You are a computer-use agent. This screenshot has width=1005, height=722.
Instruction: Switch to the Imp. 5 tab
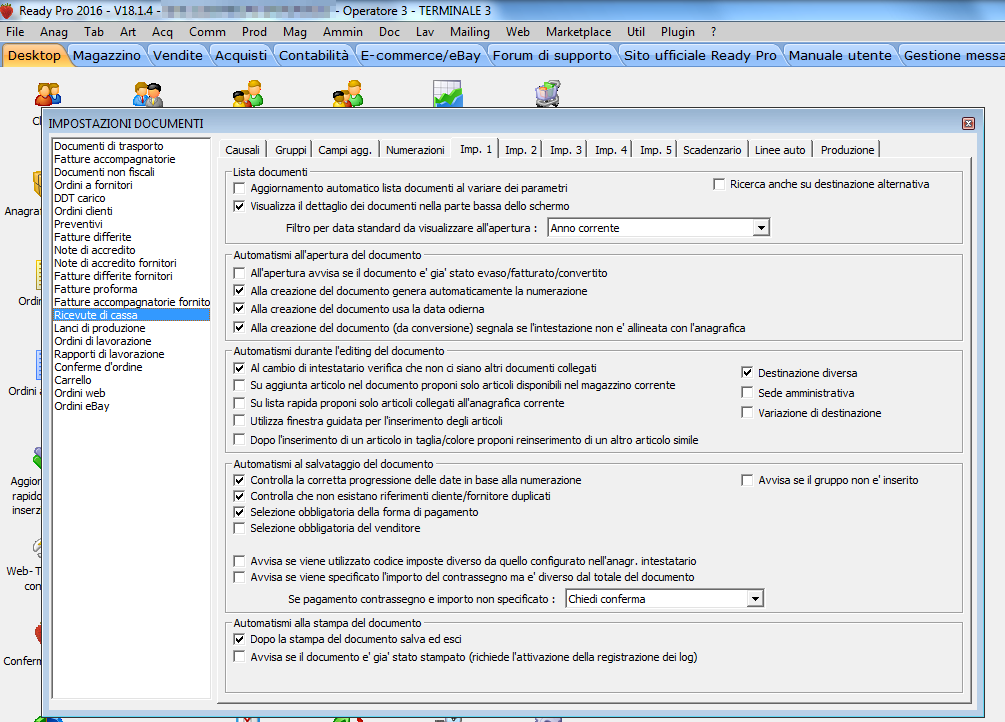[x=656, y=150]
